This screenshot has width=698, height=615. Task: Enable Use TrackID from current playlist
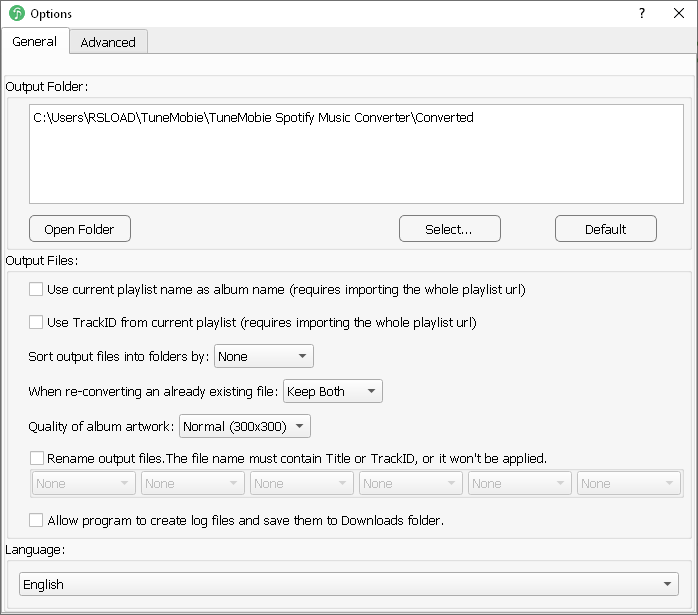click(36, 322)
